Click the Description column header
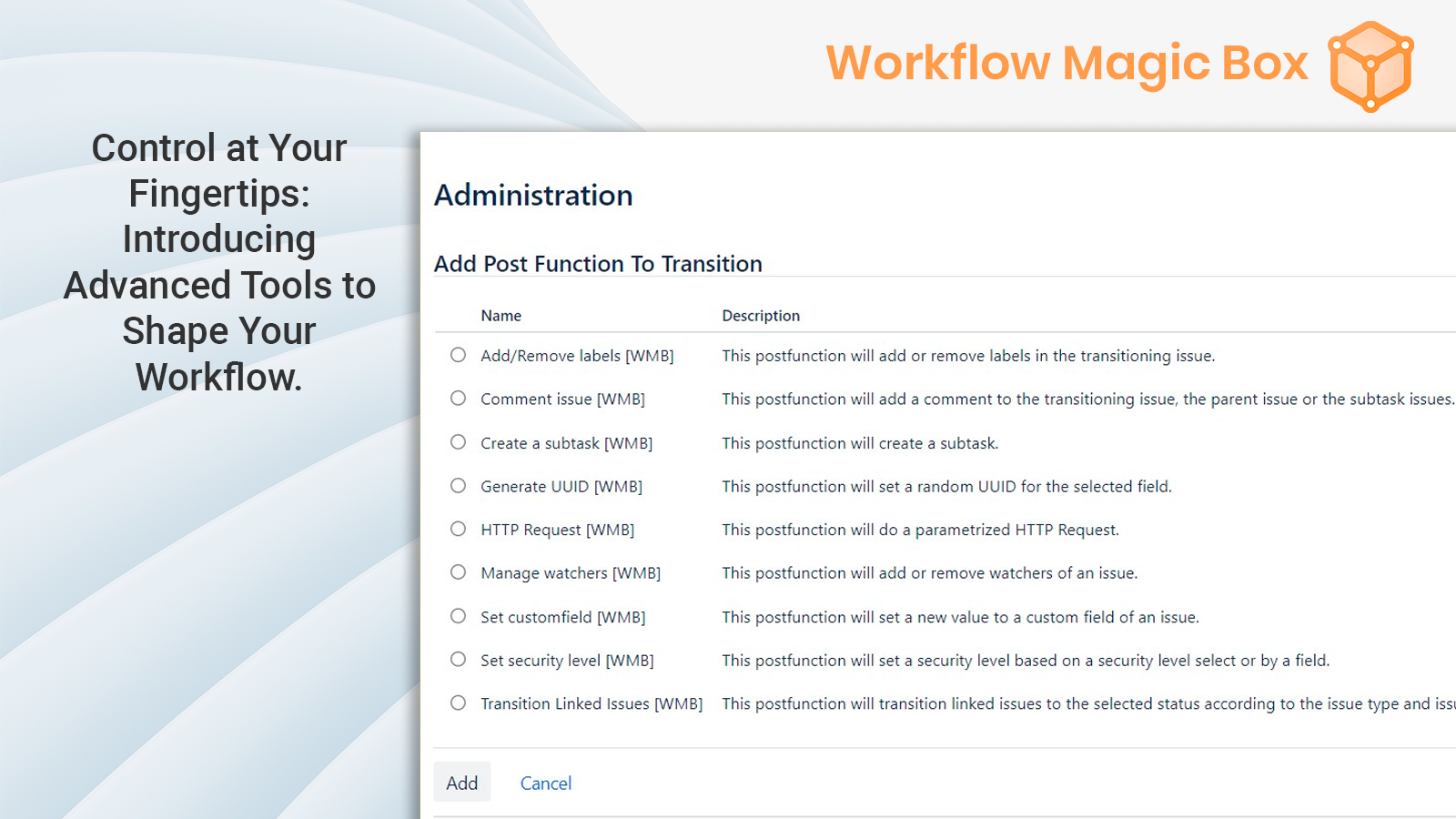The image size is (1456, 819). (761, 316)
